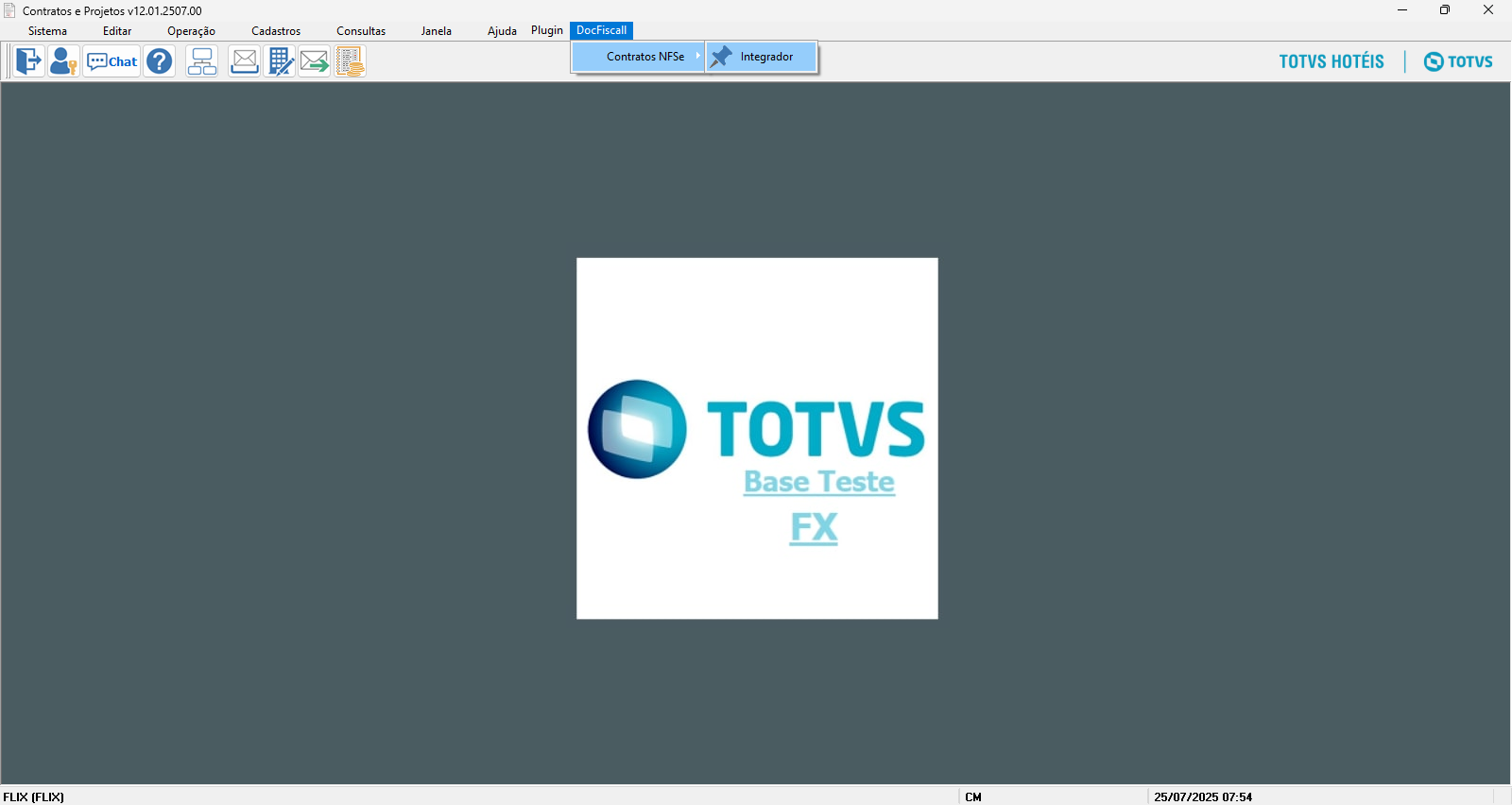The height and width of the screenshot is (805, 1512).
Task: Click the FX link on splash
Action: [x=814, y=527]
